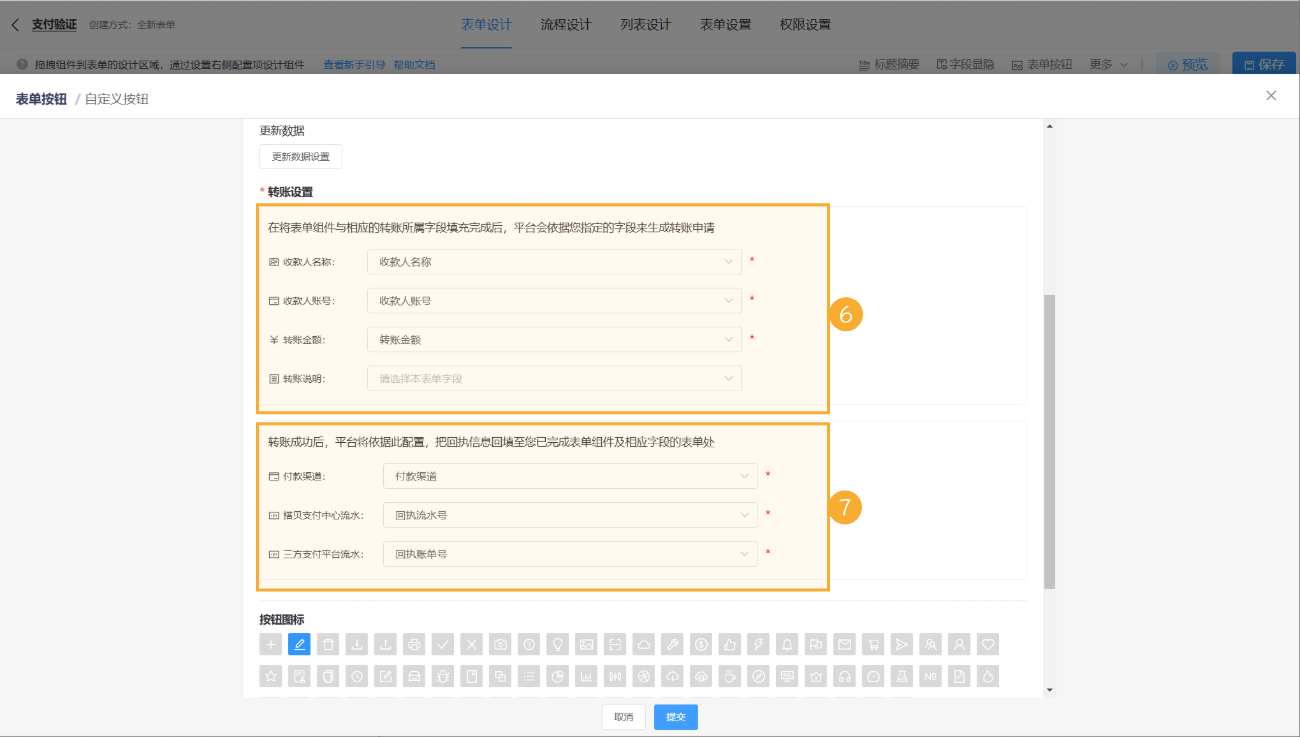Screen dimensions: 1300x737
Task: Choose the camera button icon
Action: [500, 644]
